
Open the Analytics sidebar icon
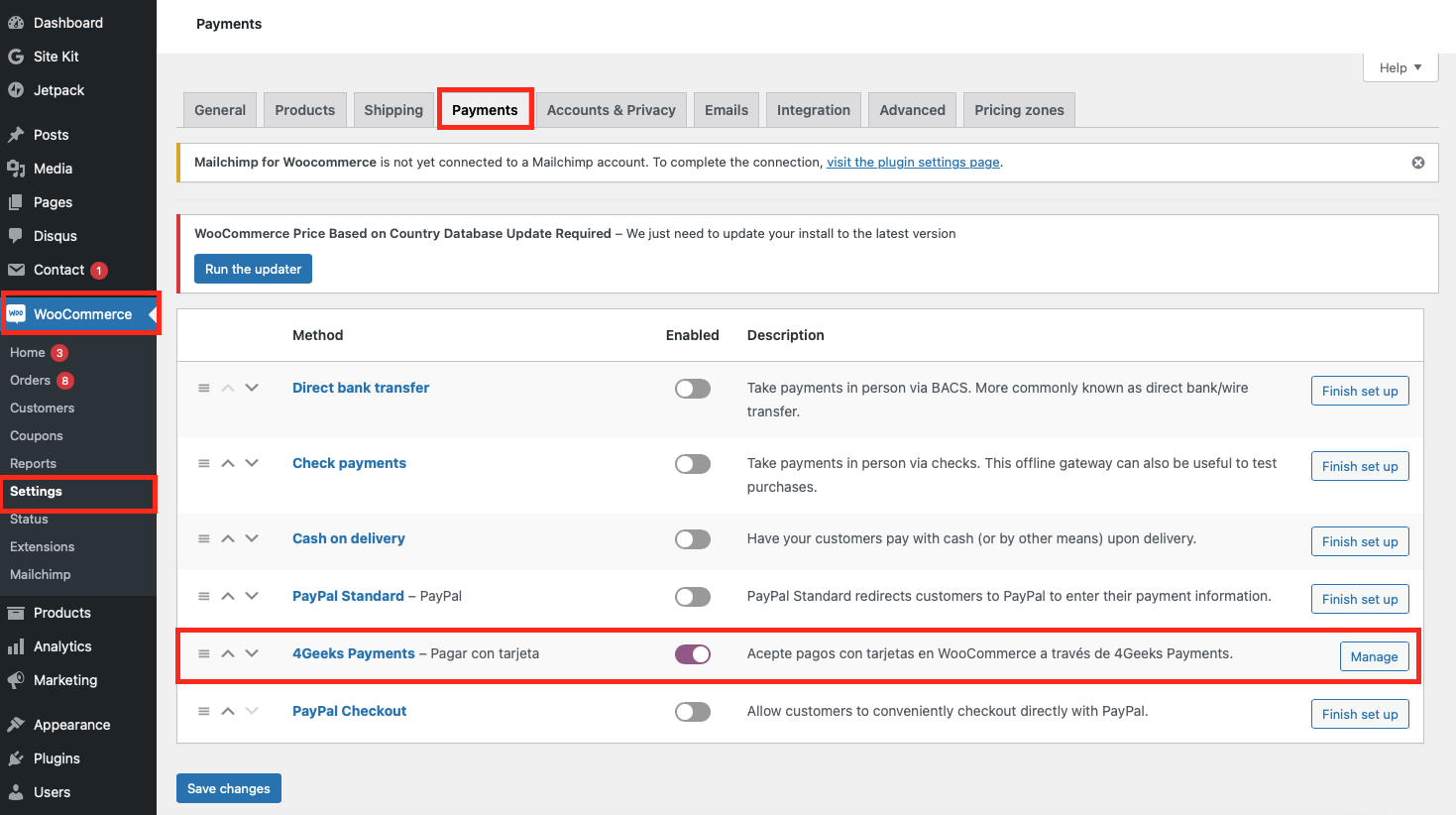(16, 646)
